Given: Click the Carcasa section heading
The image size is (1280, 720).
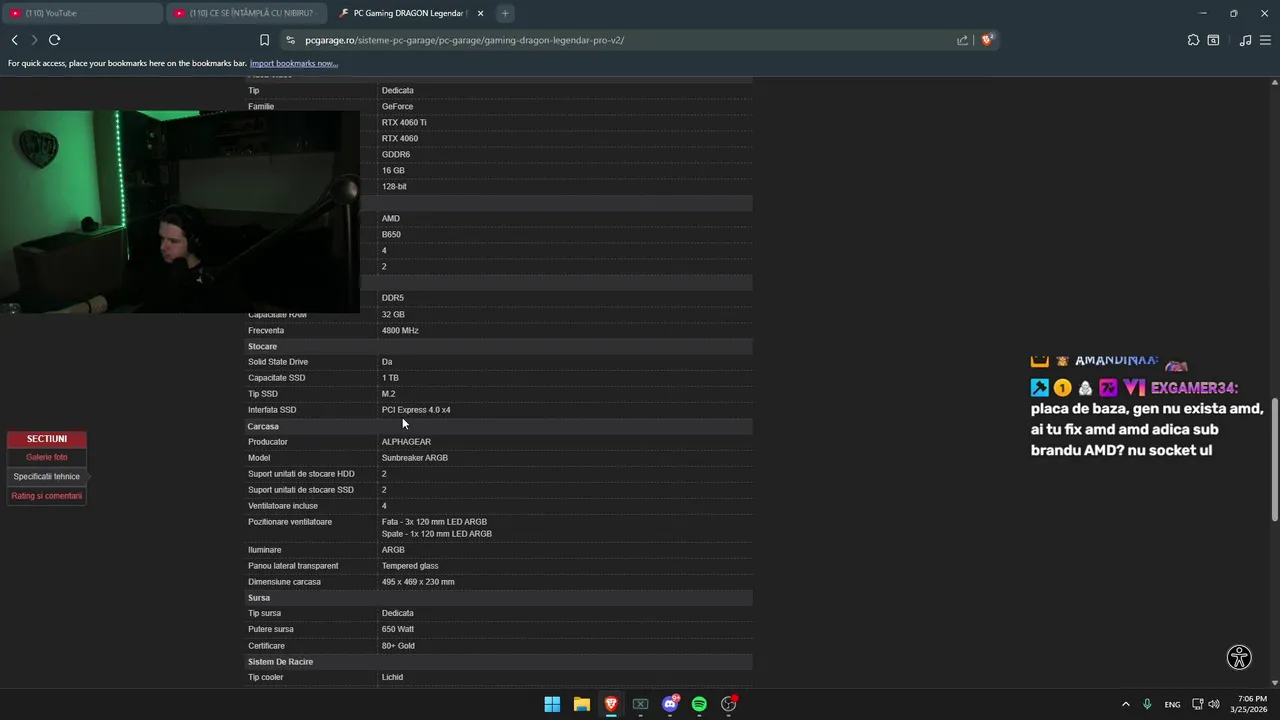Looking at the screenshot, I should (263, 426).
